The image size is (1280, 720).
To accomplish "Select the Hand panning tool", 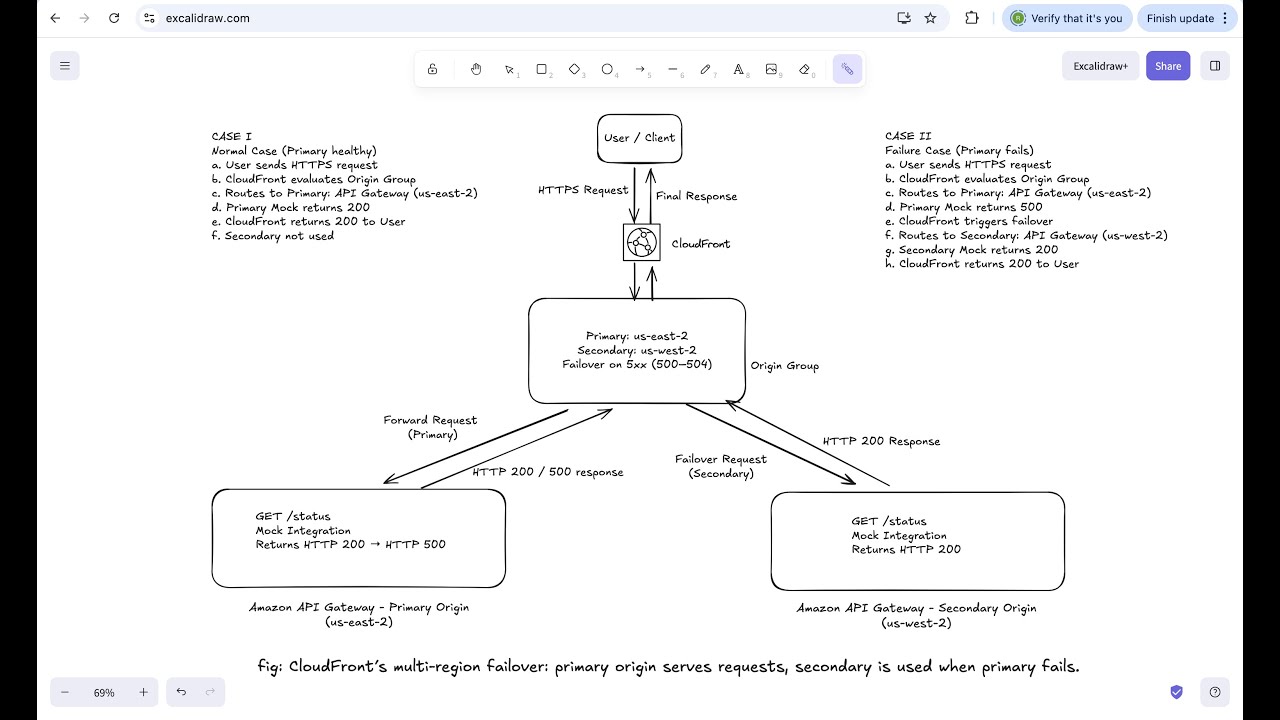I will tap(476, 69).
